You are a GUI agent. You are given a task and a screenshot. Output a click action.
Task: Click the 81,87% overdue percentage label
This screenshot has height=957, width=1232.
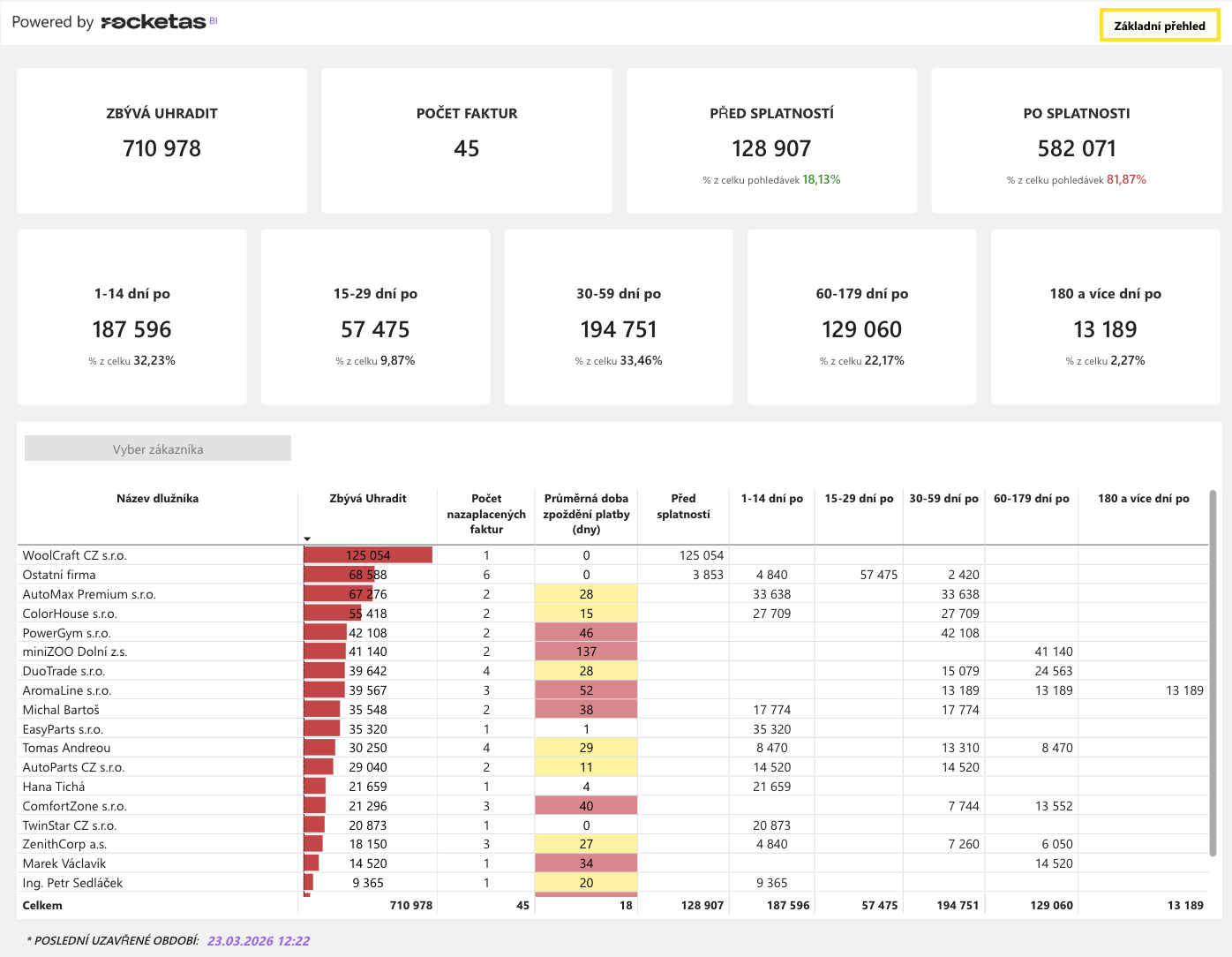(1126, 179)
